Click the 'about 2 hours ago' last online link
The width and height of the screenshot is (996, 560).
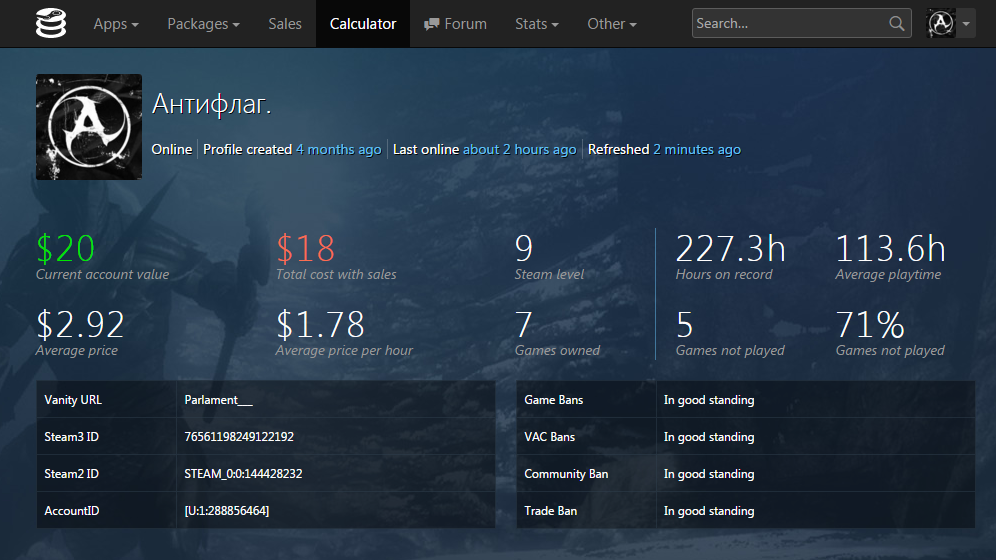(520, 149)
